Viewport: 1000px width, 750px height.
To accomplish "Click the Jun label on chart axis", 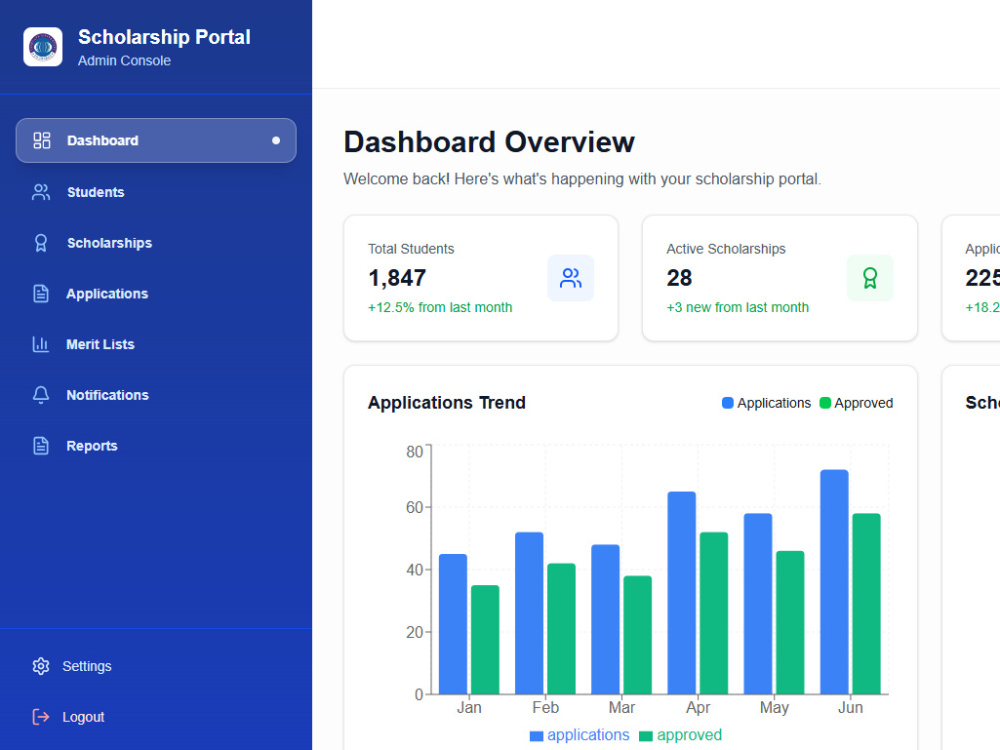I will [x=850, y=708].
